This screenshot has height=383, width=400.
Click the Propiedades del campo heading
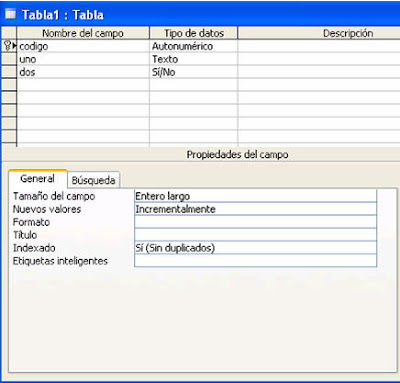pos(237,155)
